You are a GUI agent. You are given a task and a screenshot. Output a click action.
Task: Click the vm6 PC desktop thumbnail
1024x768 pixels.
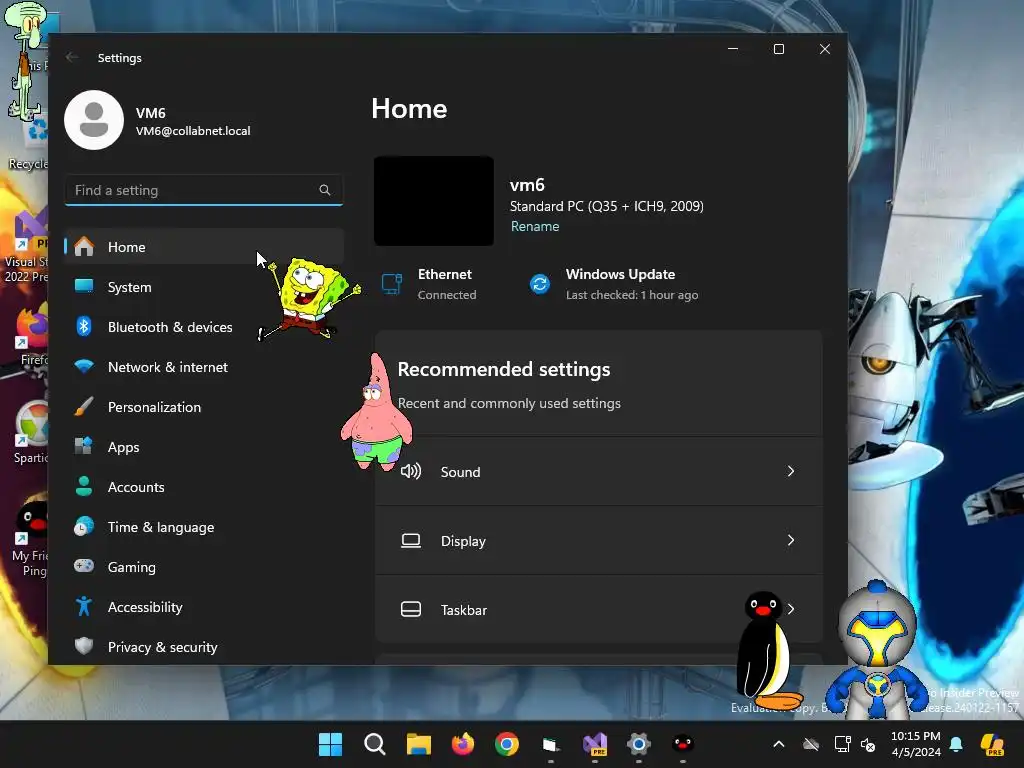434,201
